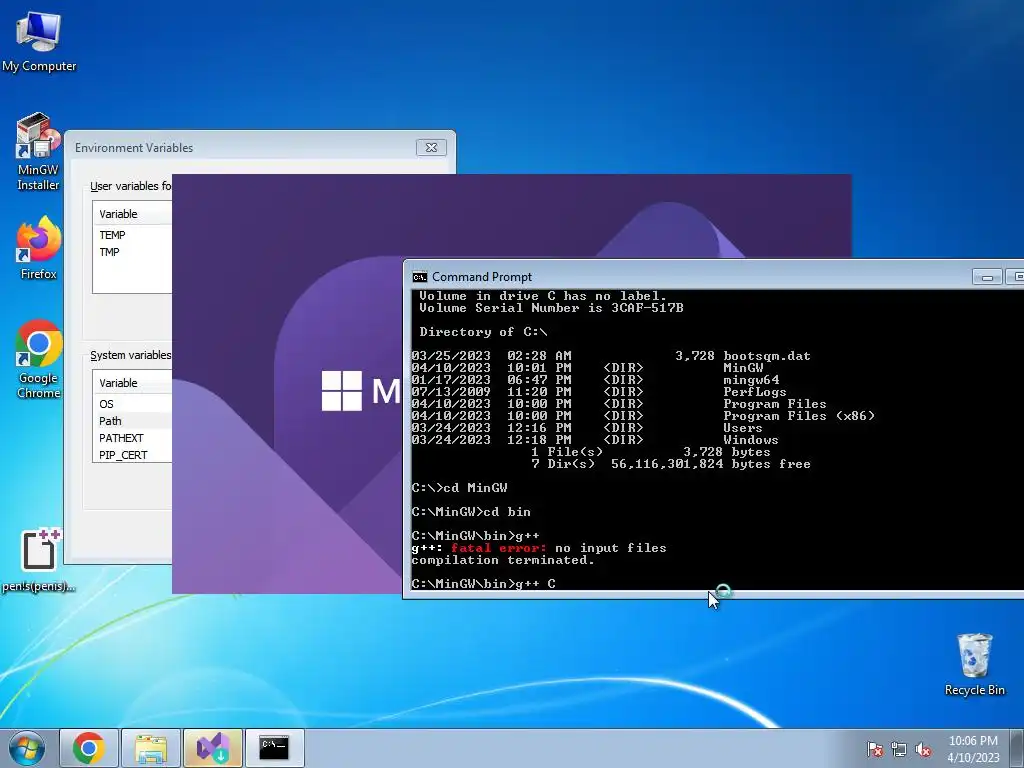Open My Computer desktop icon

click(39, 41)
